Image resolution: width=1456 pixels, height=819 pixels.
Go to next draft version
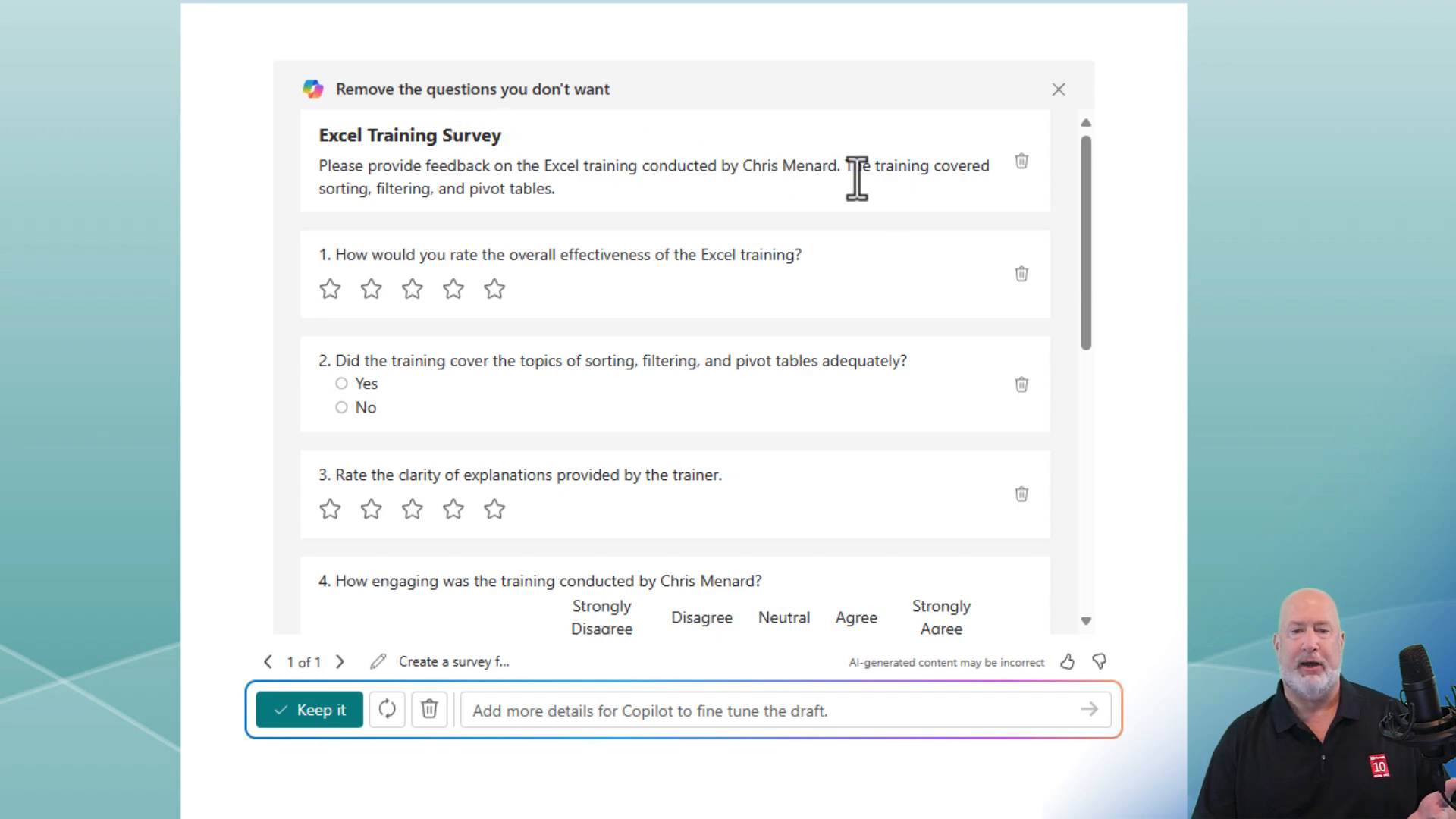(340, 662)
